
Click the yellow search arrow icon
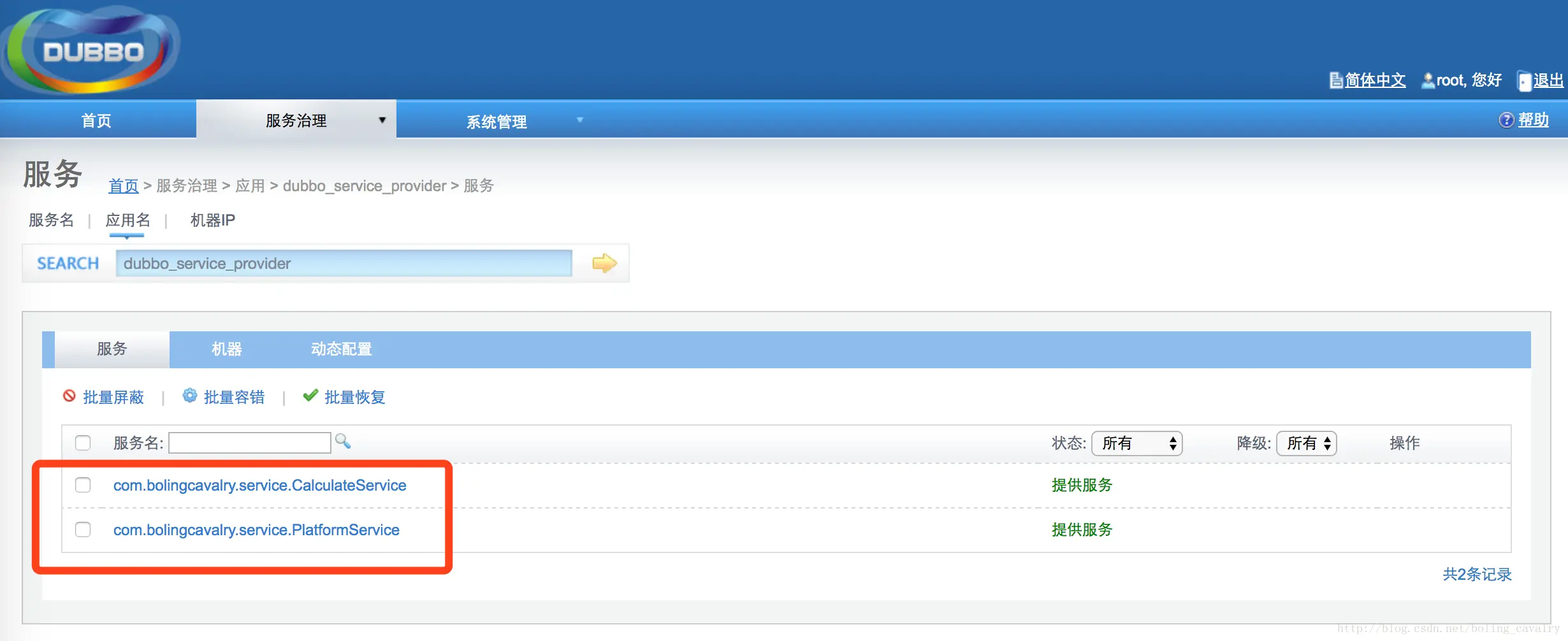pyautogui.click(x=604, y=263)
